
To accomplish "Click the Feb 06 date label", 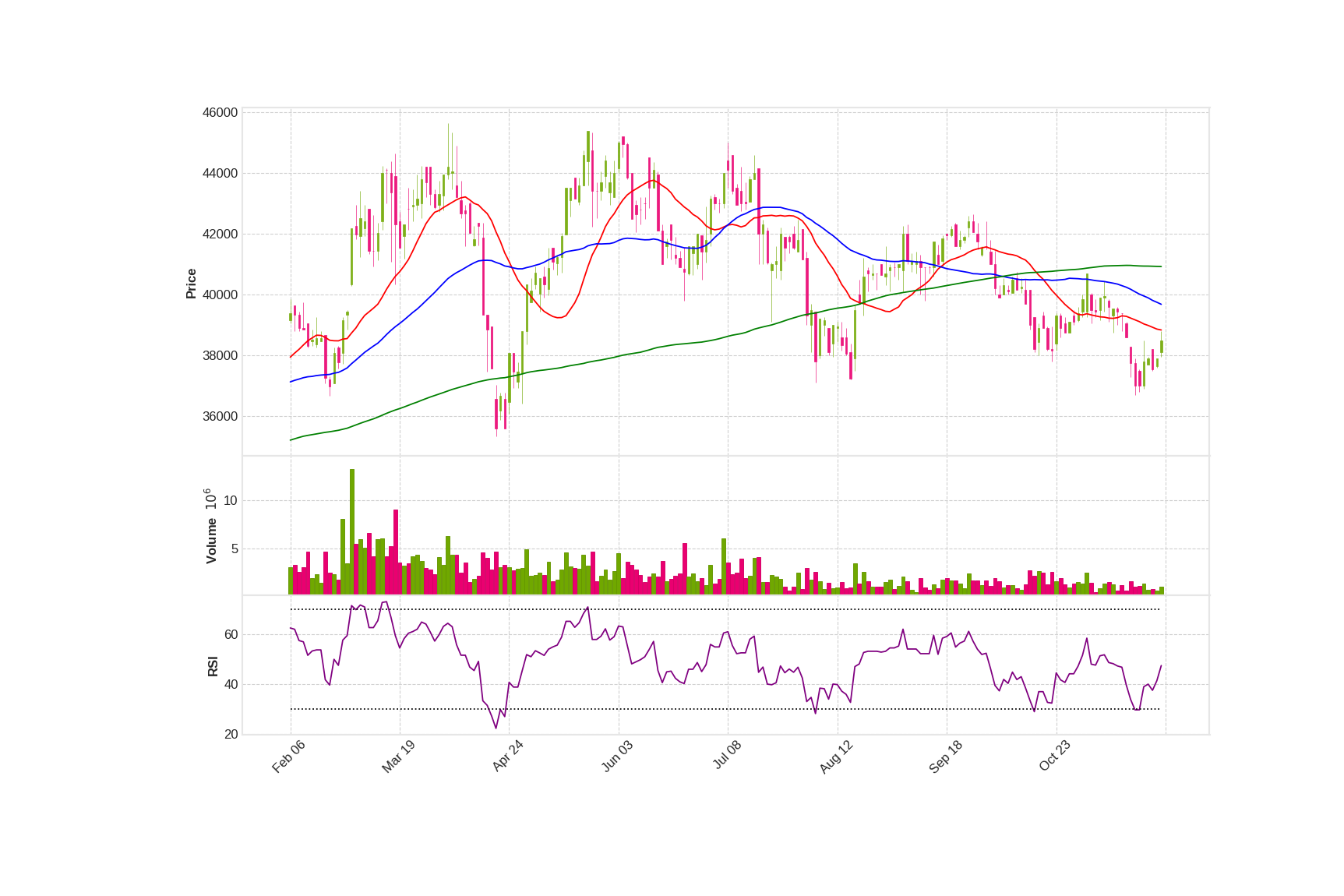I will (288, 757).
